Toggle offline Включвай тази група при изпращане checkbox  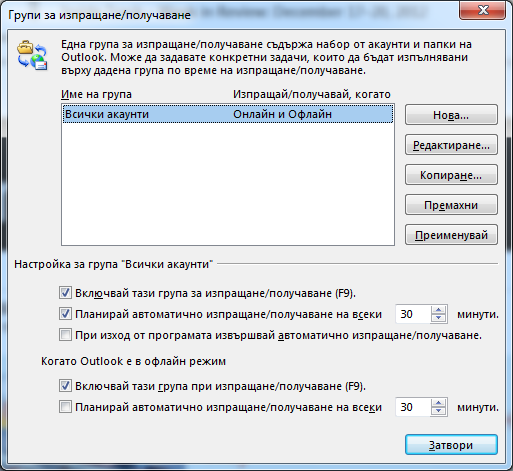65,386
